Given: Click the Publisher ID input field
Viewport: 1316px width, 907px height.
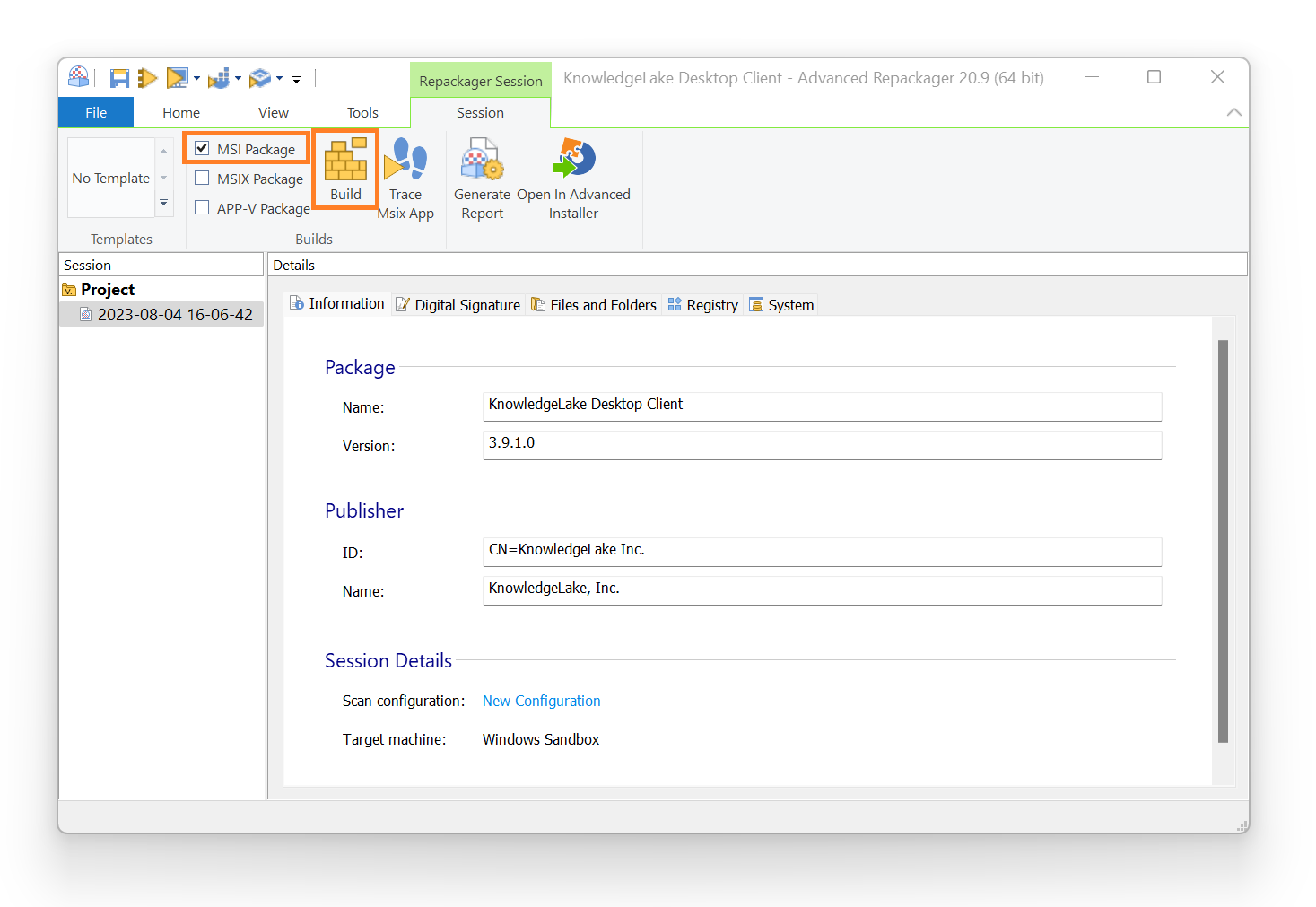Looking at the screenshot, I should point(822,551).
